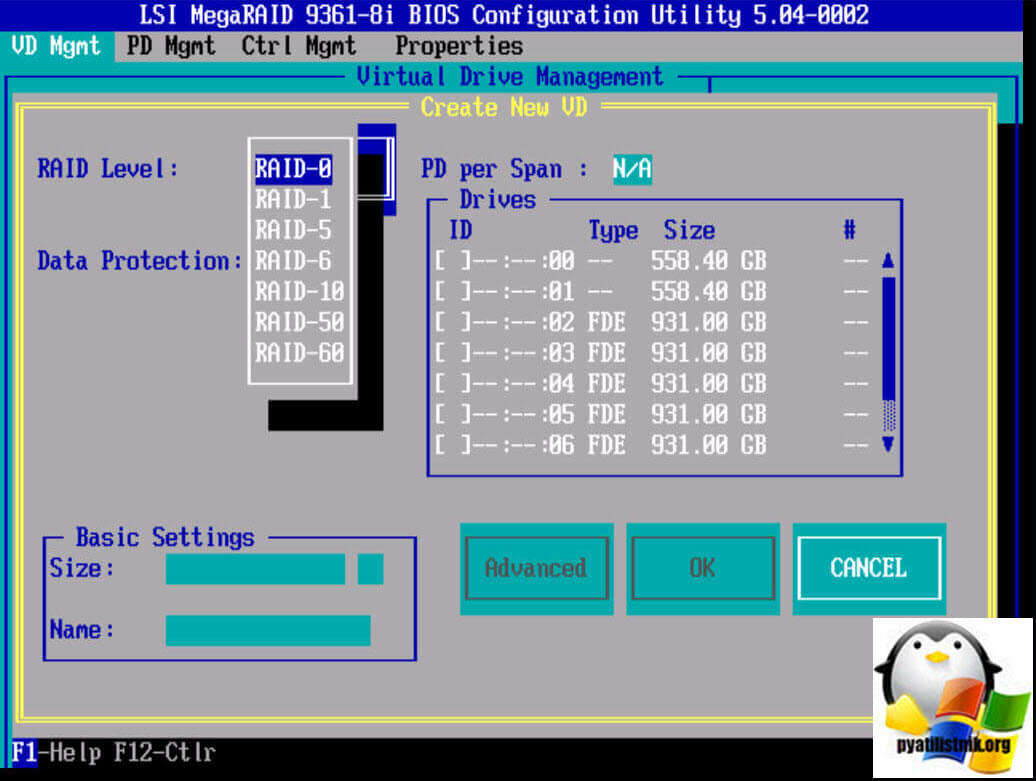Viewport: 1036px width, 781px height.
Task: Select drive 03 FDE checkbox
Action: 453,353
